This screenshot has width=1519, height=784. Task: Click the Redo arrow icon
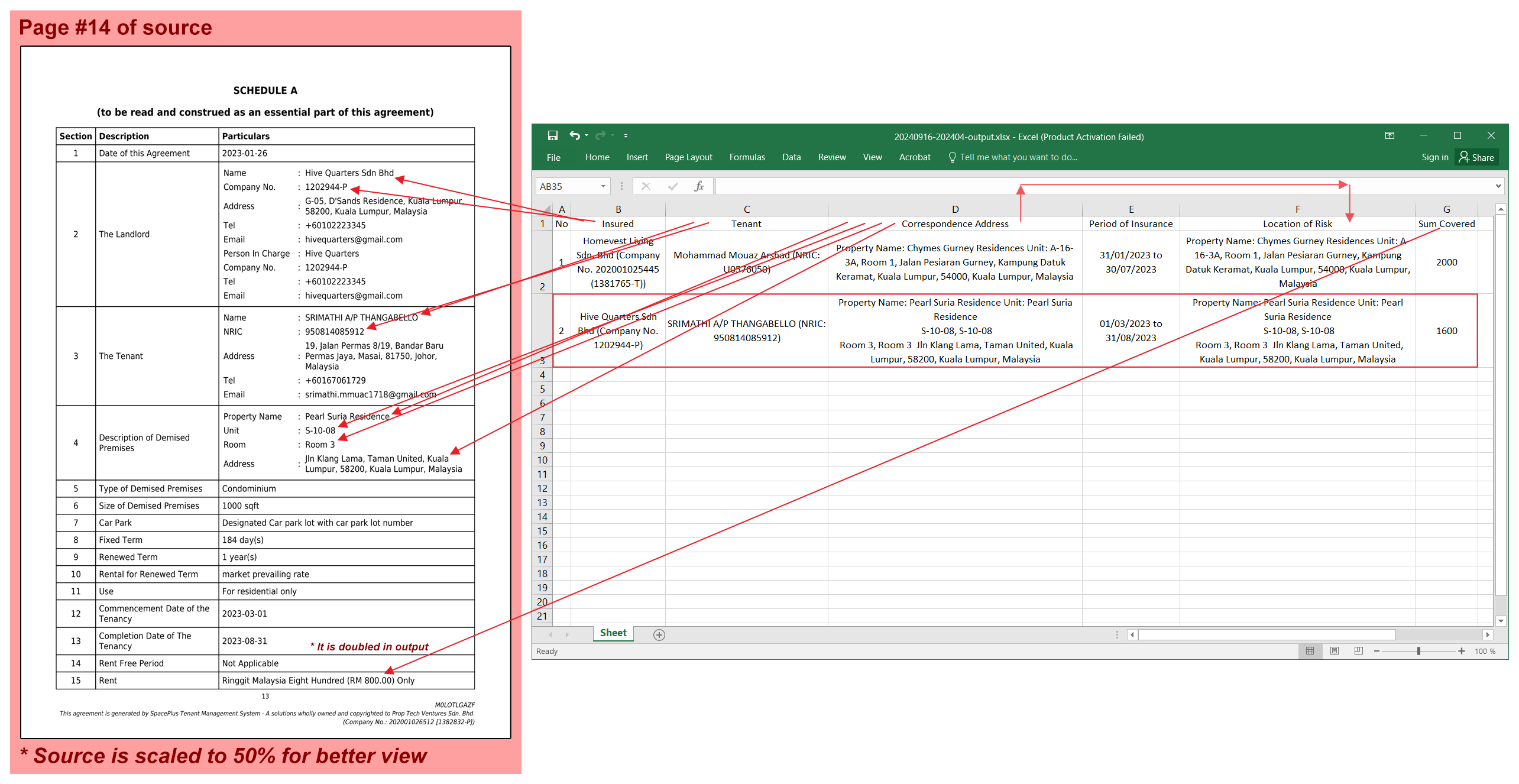tap(600, 136)
